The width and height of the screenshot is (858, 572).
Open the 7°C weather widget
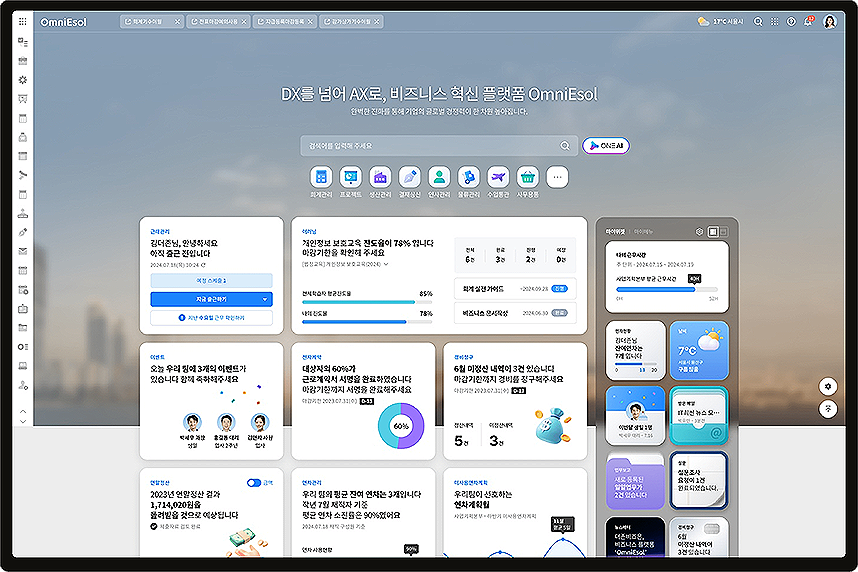pyautogui.click(x=699, y=350)
